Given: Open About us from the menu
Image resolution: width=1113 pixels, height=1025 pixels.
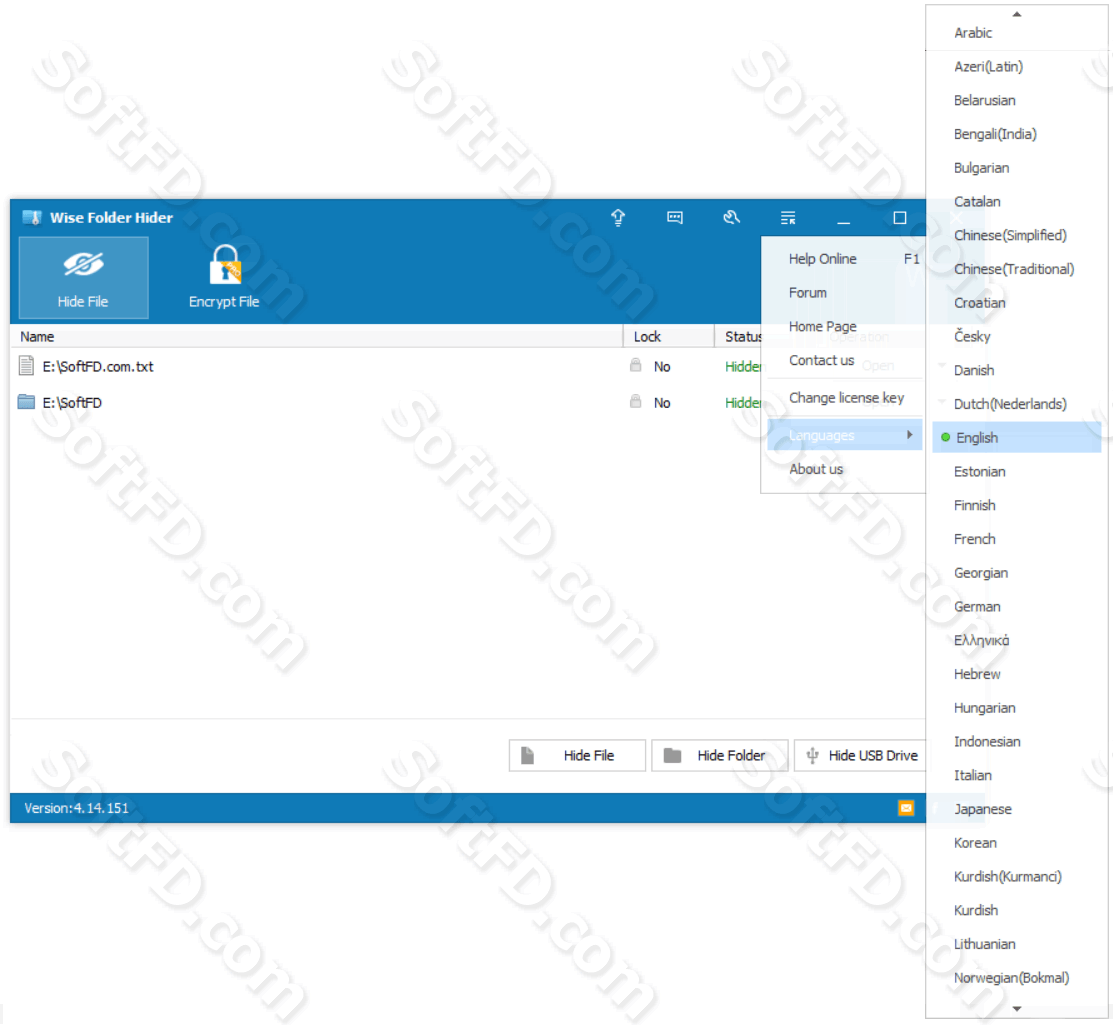Looking at the screenshot, I should pos(845,468).
